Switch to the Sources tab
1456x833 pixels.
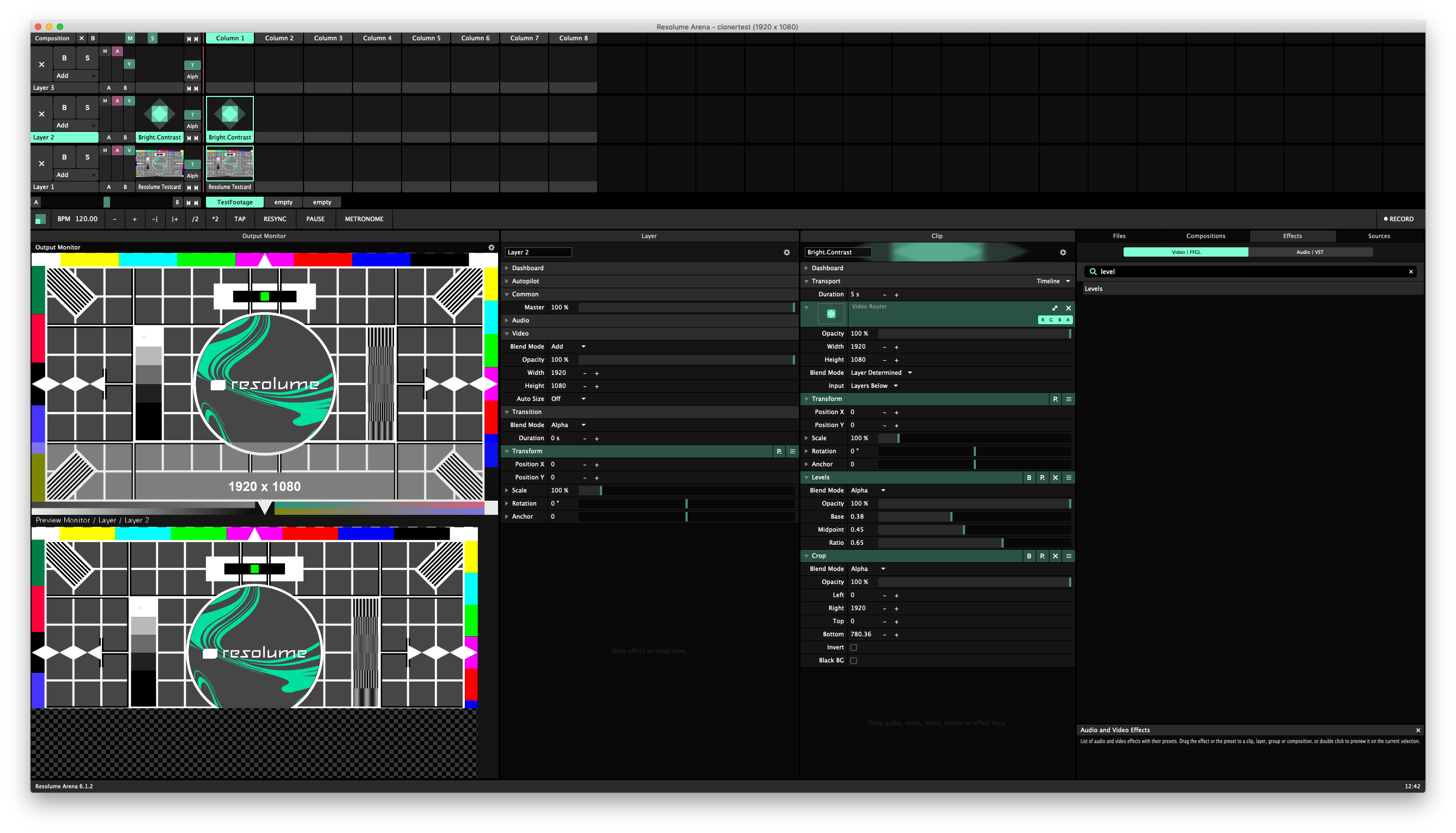(x=1378, y=236)
